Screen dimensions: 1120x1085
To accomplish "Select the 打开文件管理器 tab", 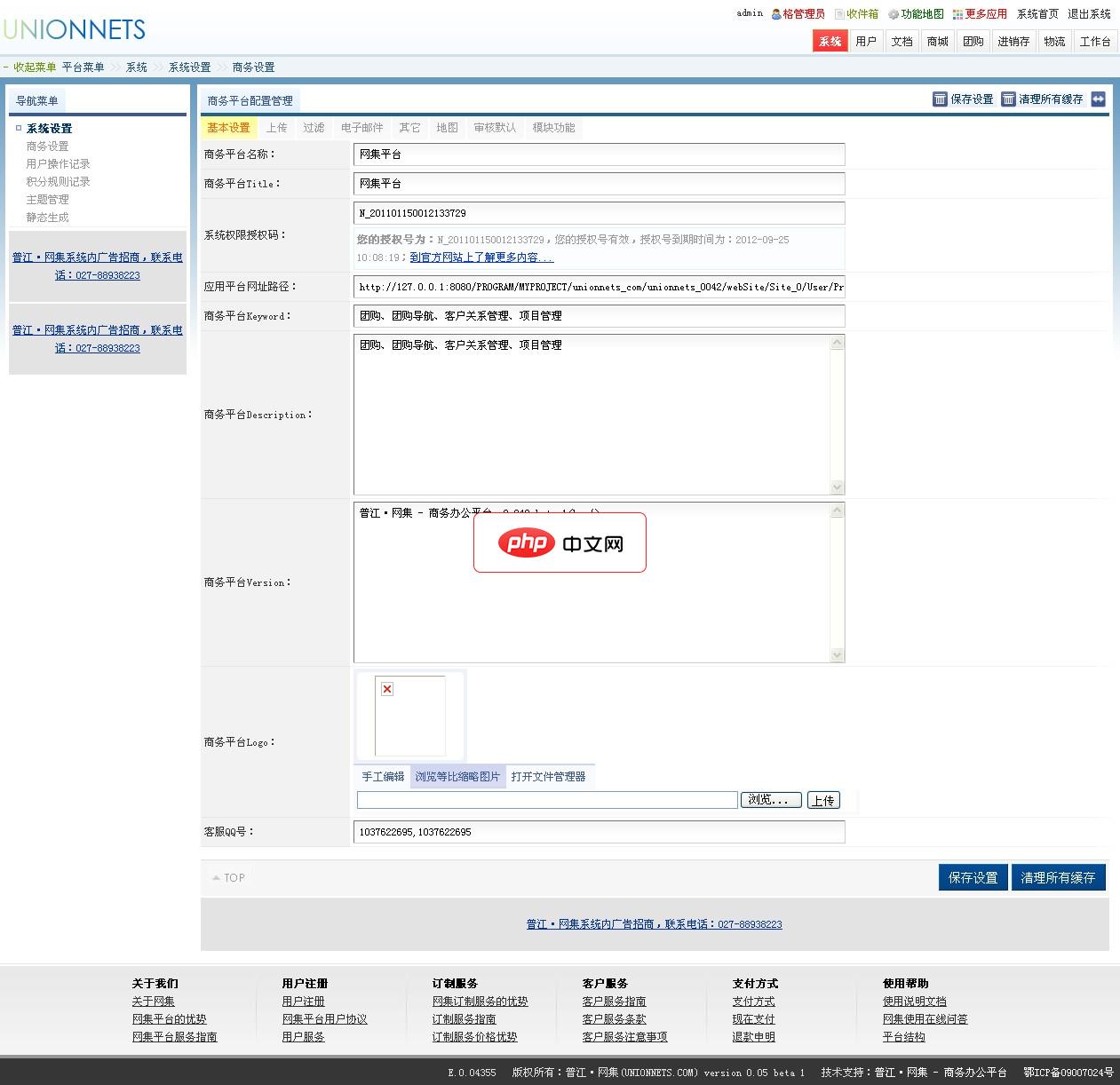I will [548, 777].
